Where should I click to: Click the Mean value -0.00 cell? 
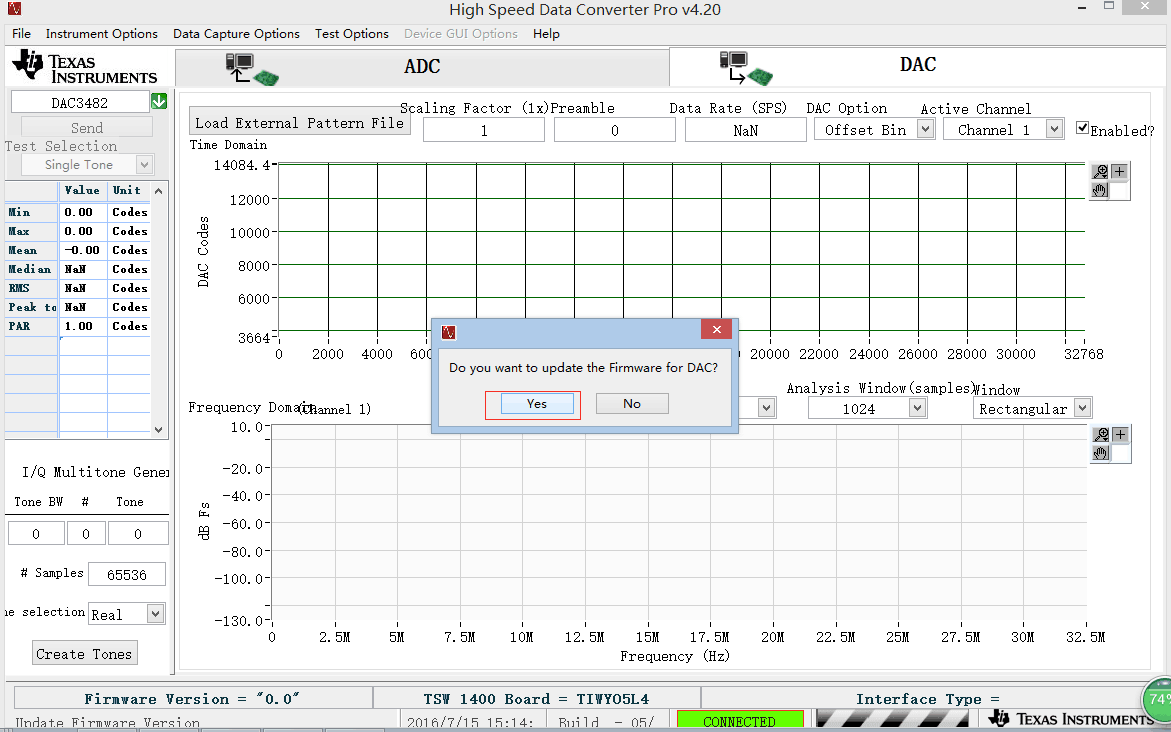[x=83, y=250]
